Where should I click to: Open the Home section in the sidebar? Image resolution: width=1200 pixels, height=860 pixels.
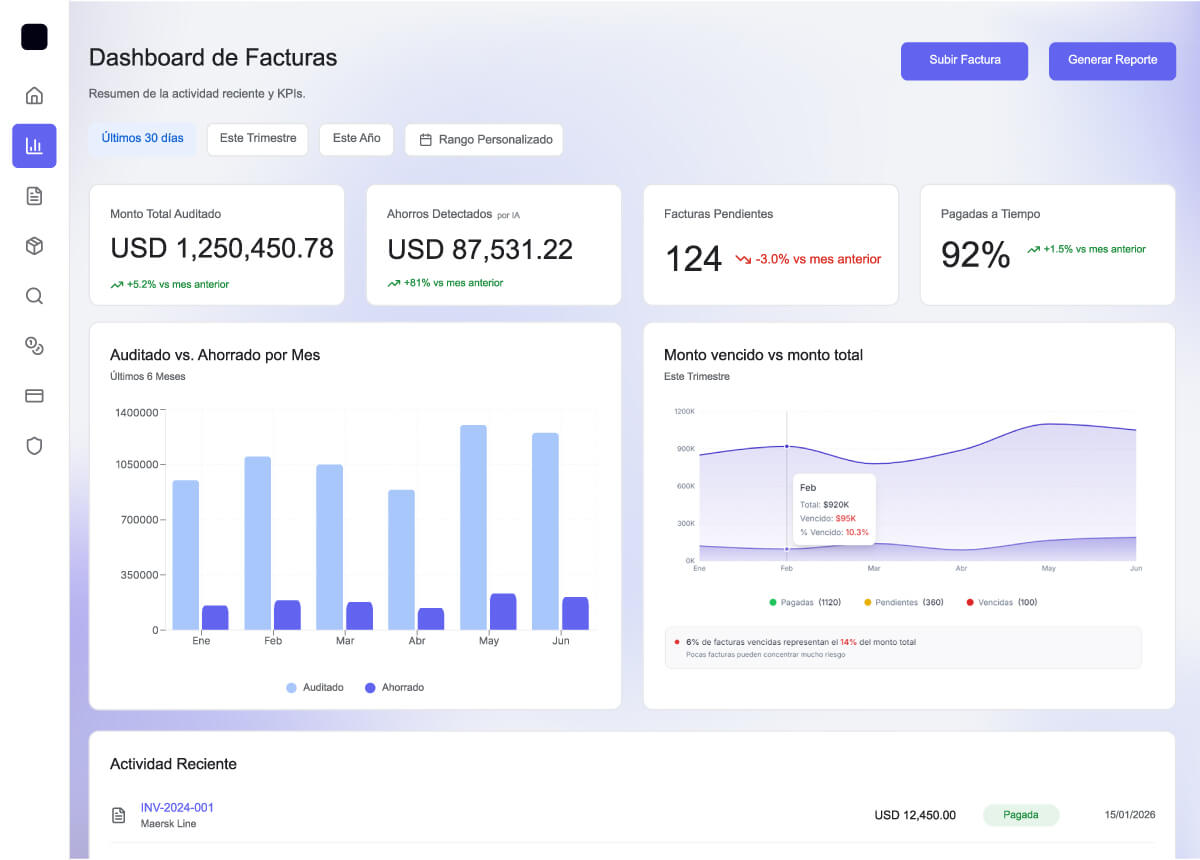(x=34, y=95)
